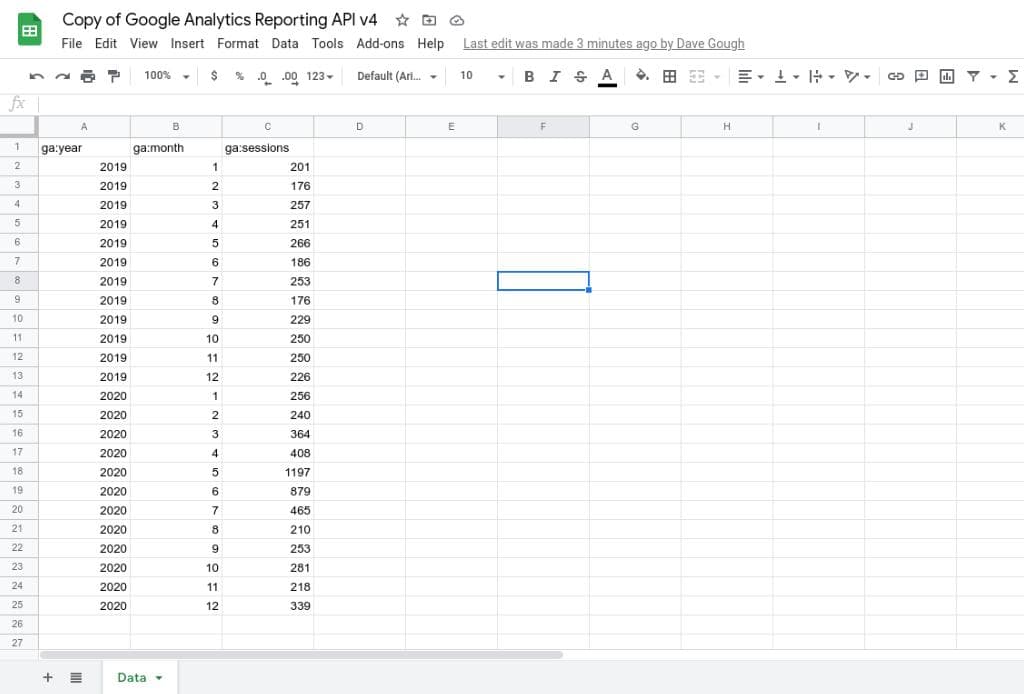Insert a chart

pos(946,76)
